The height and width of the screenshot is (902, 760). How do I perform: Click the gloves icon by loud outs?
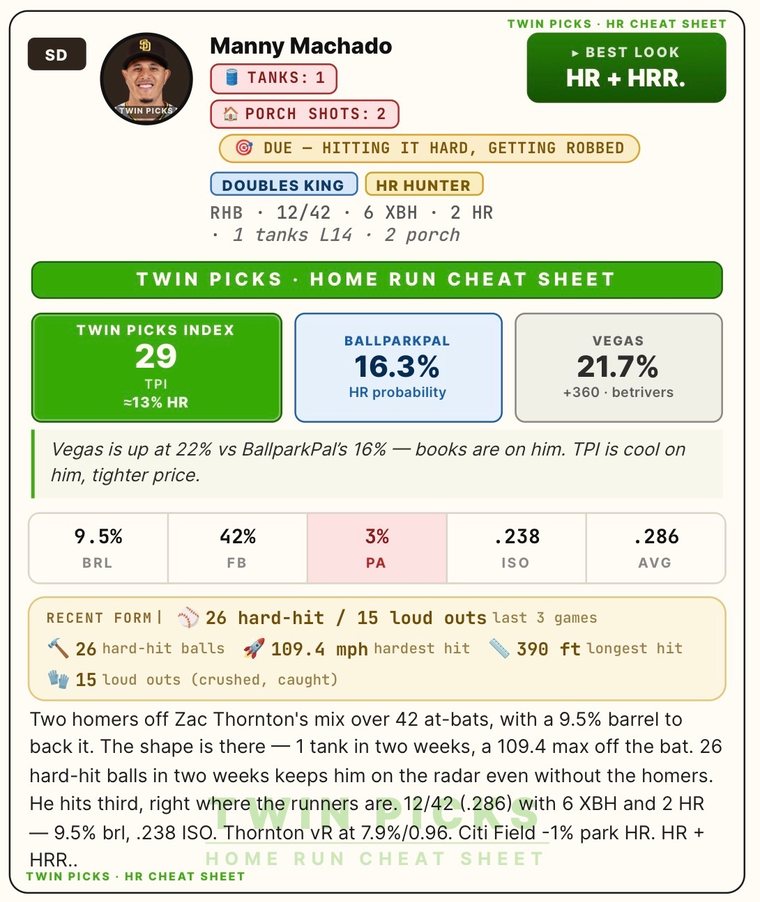58,679
